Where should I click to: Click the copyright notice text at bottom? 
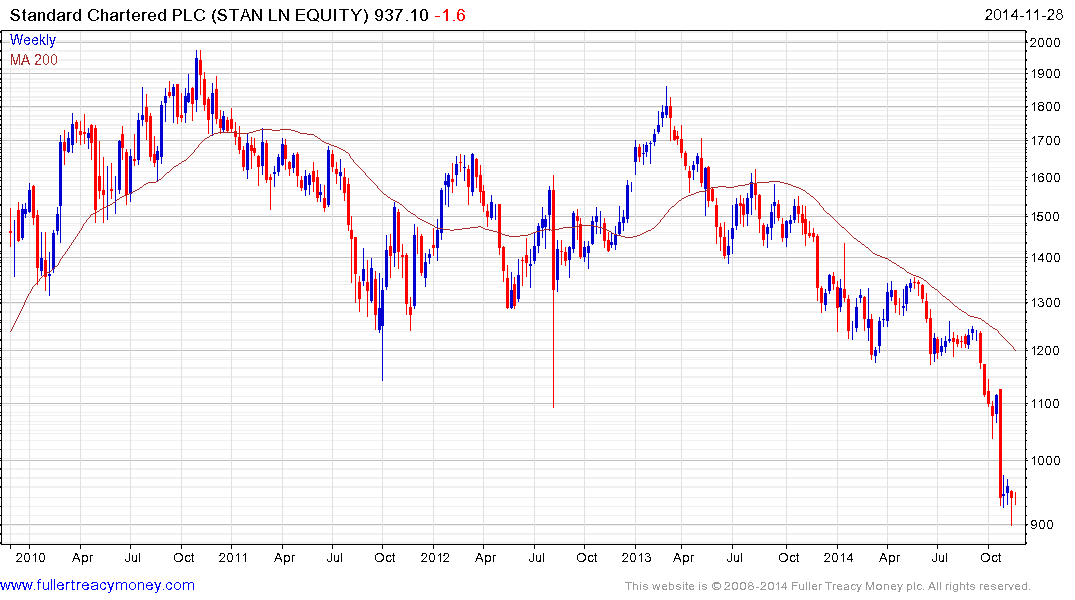point(828,586)
